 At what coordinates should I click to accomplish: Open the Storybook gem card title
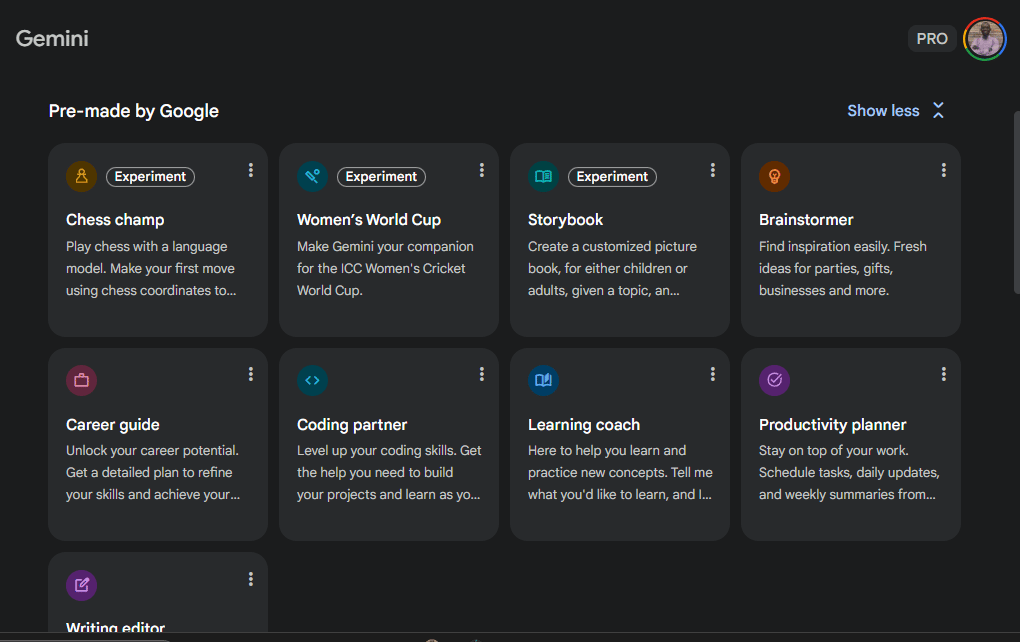click(565, 220)
